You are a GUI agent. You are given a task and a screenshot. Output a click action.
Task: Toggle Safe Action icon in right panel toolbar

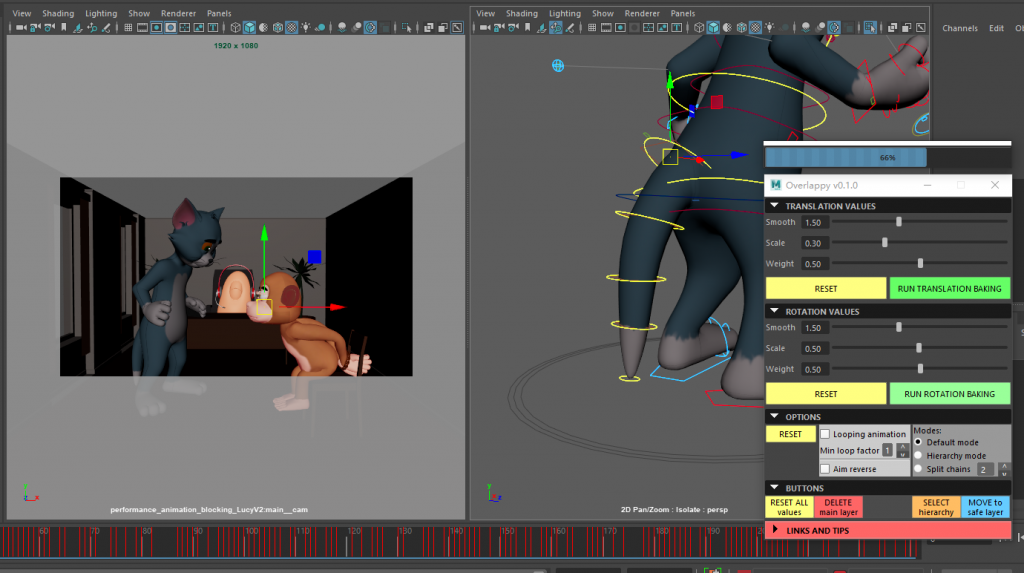coord(662,27)
